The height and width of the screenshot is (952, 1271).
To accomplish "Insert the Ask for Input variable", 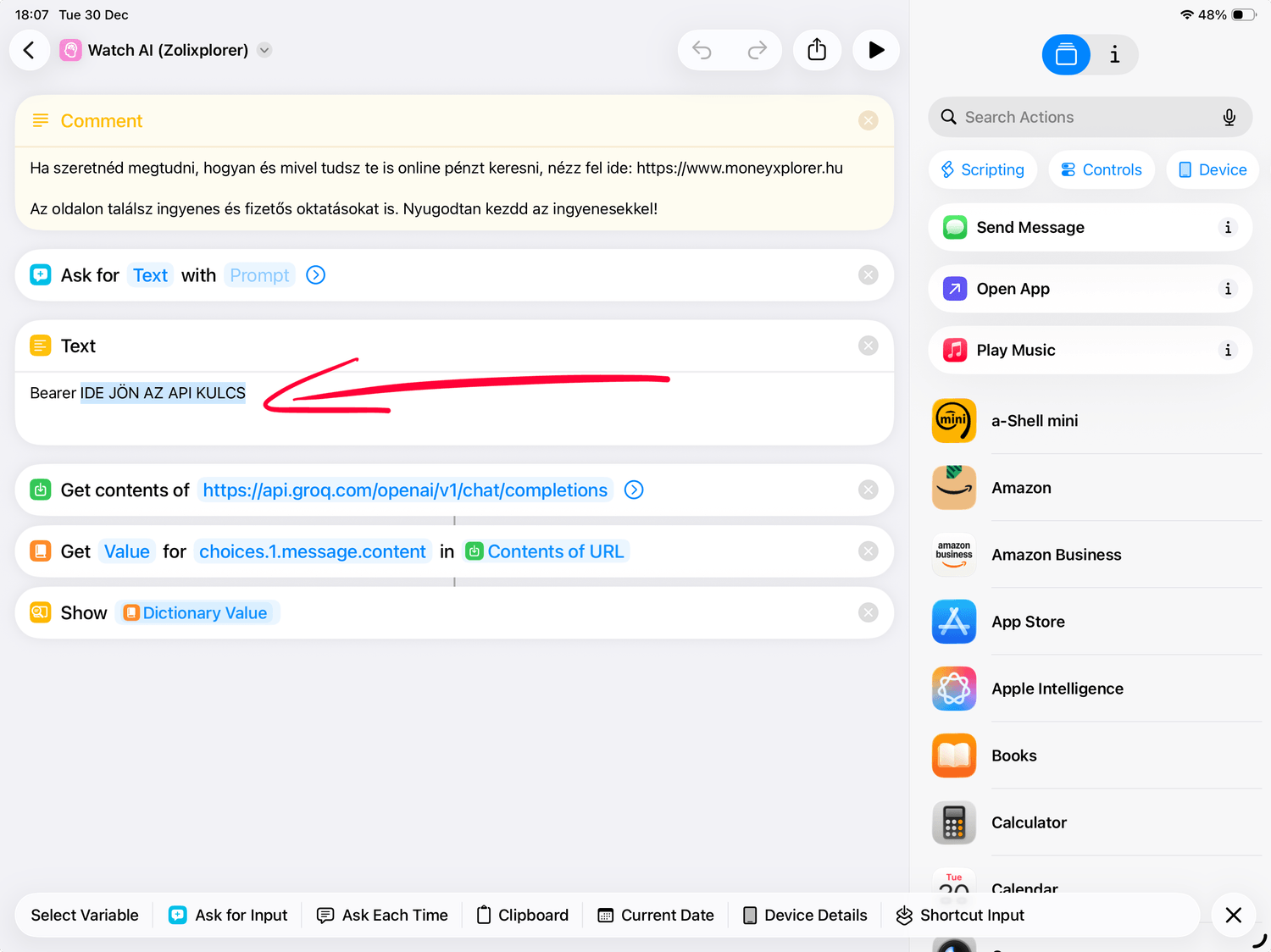I will [x=228, y=915].
